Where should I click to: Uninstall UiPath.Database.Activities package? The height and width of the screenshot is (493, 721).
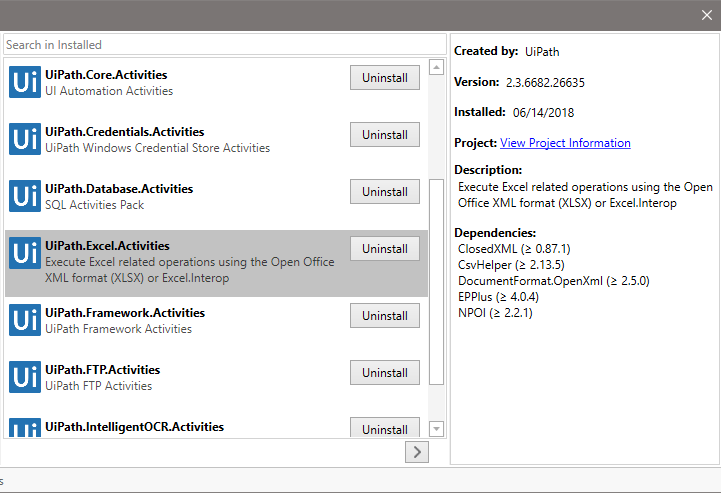pos(385,192)
